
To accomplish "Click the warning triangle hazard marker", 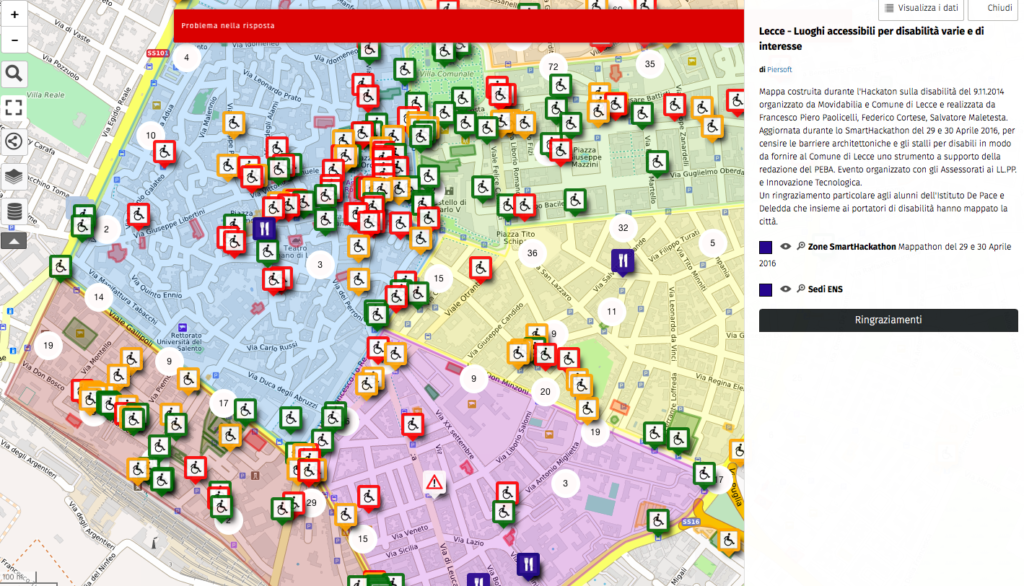I will click(x=434, y=483).
